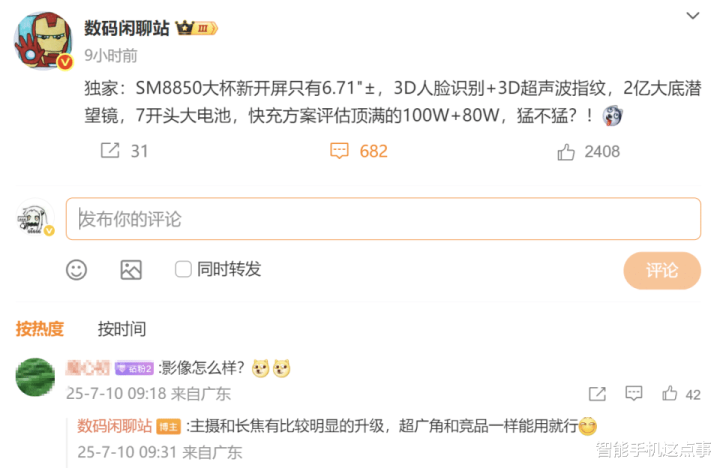Screen dimensions: 720x468
Task: Open 数码闲聊站 link in the reply
Action: point(114,426)
